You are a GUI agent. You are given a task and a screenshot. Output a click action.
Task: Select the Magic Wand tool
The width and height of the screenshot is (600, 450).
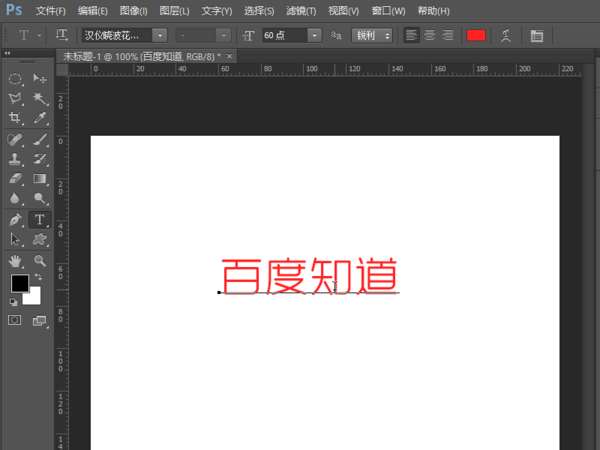coord(40,98)
